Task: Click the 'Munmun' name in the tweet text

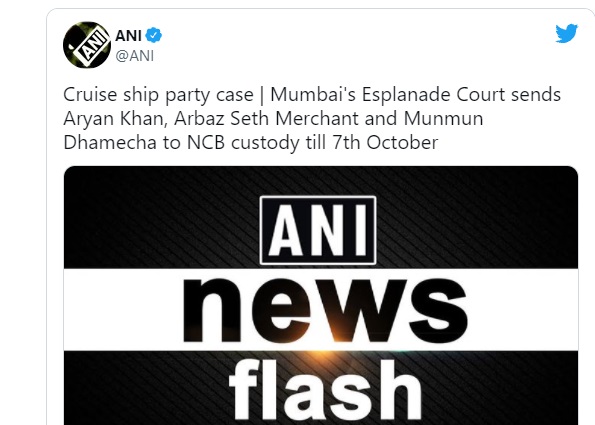Action: coord(443,119)
